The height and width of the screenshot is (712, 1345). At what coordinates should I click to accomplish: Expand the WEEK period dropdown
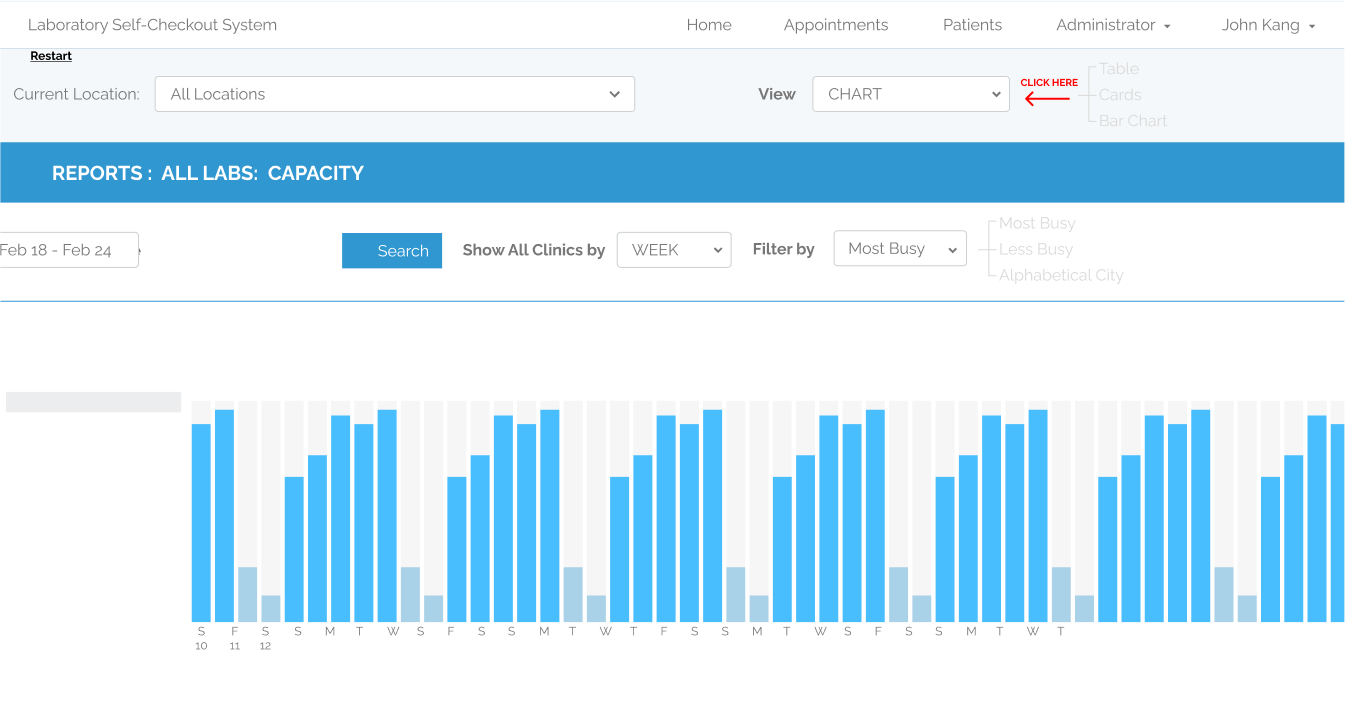click(x=674, y=250)
